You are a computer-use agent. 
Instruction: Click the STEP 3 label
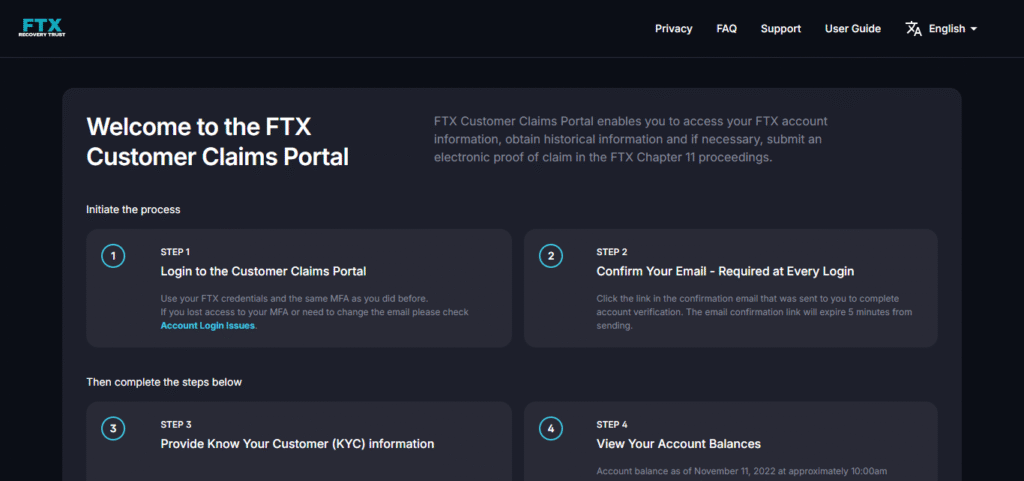176,424
